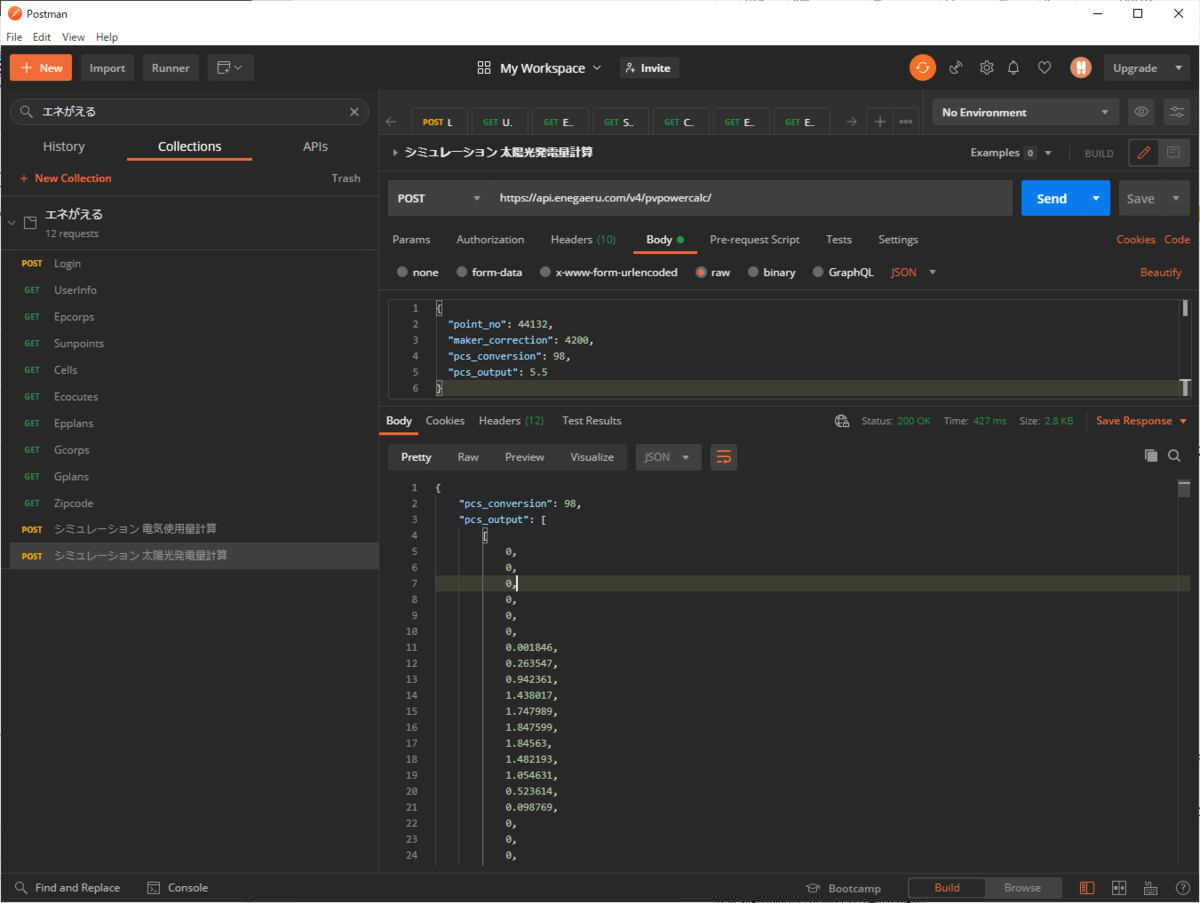
Task: Open the Login POST request
Action: tap(189, 263)
